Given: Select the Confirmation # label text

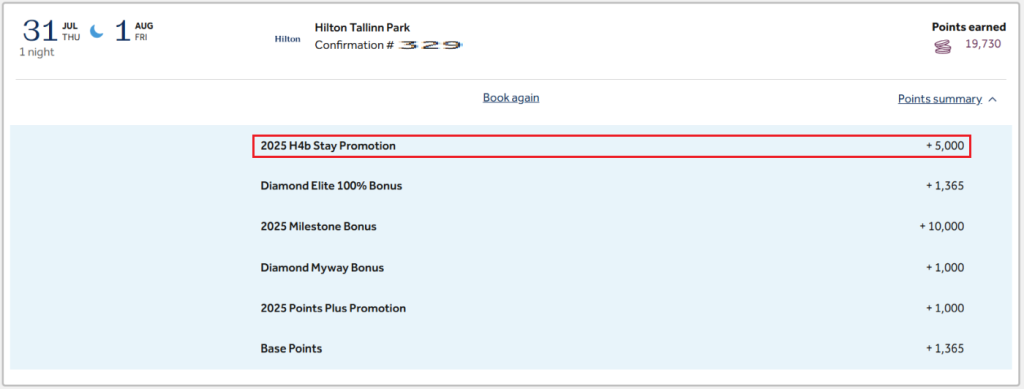Looking at the screenshot, I should point(354,45).
